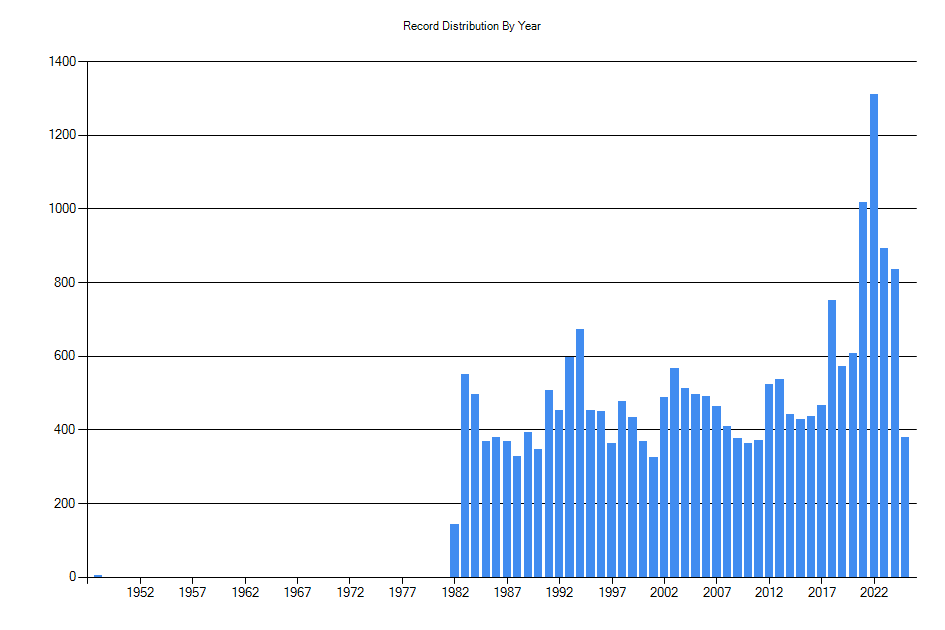Select the bar above the 1992 label
The height and width of the screenshot is (630, 945).
click(559, 494)
